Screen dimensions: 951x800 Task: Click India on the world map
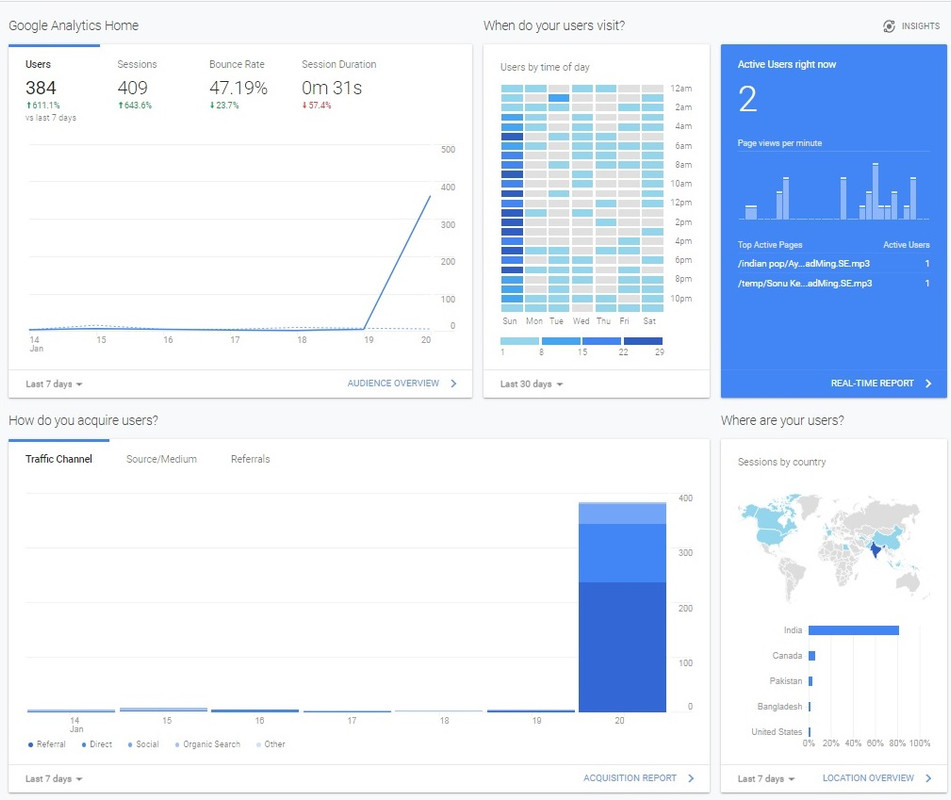click(x=875, y=550)
